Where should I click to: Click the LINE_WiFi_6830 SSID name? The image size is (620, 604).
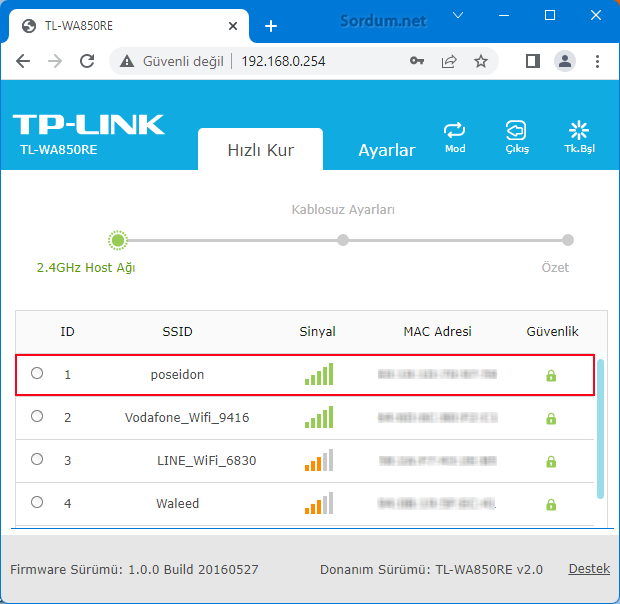point(206,461)
